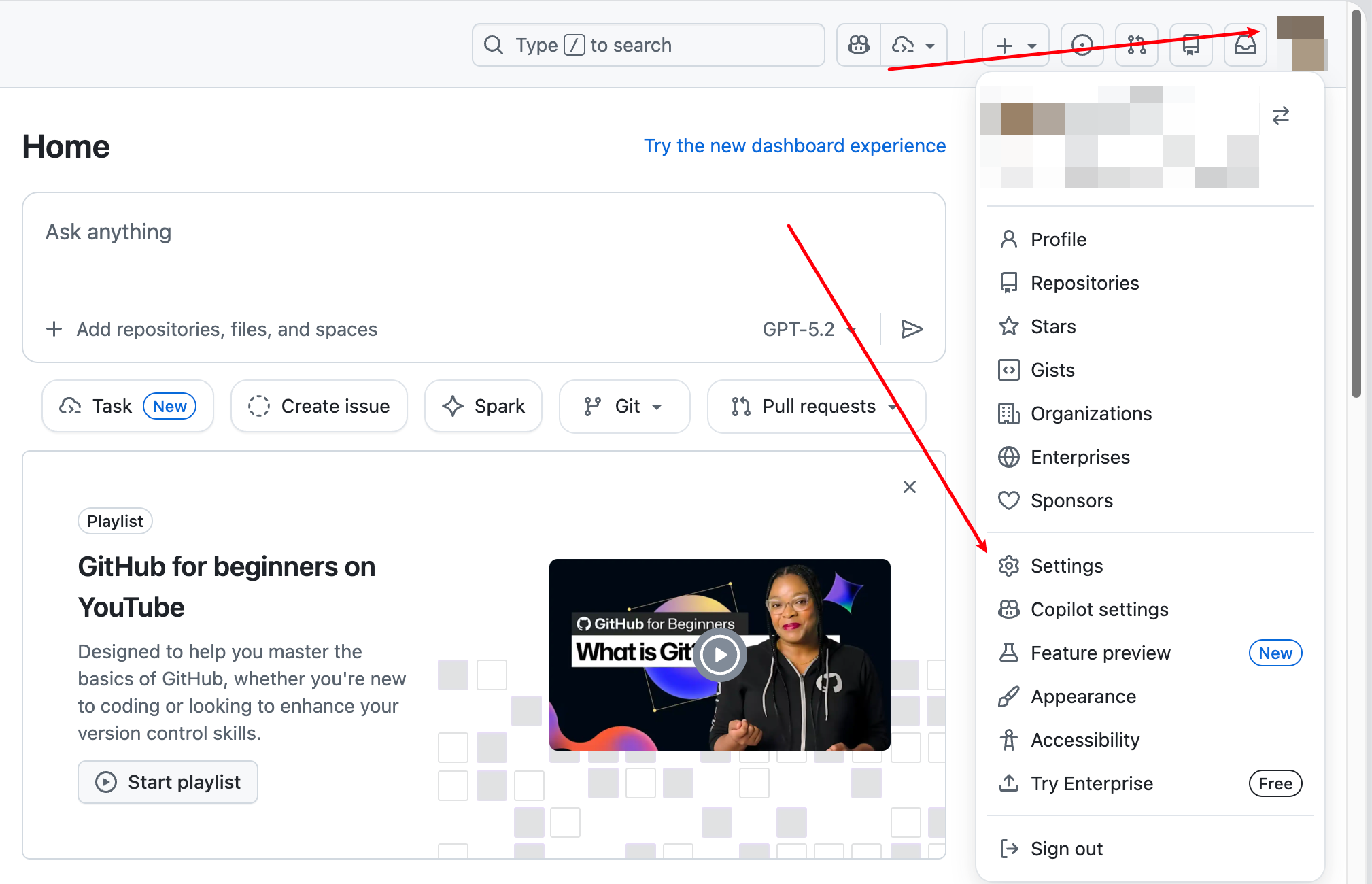Click the account switcher arrows icon
Image resolution: width=1372 pixels, height=884 pixels.
pyautogui.click(x=1281, y=116)
